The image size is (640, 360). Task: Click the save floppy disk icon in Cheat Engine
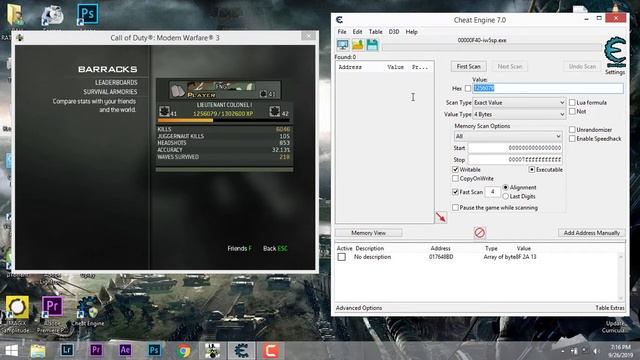tap(372, 45)
